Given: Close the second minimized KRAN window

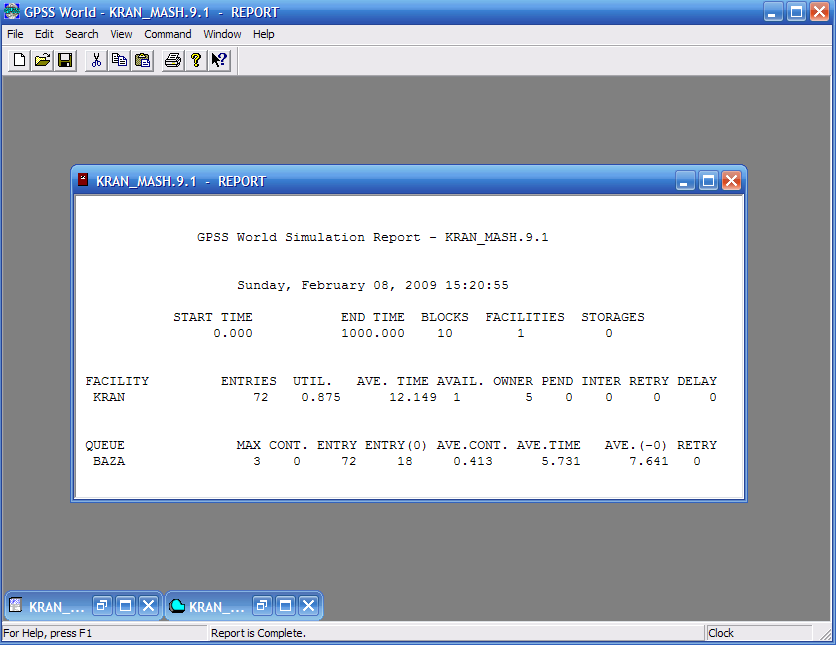Looking at the screenshot, I should pyautogui.click(x=309, y=606).
